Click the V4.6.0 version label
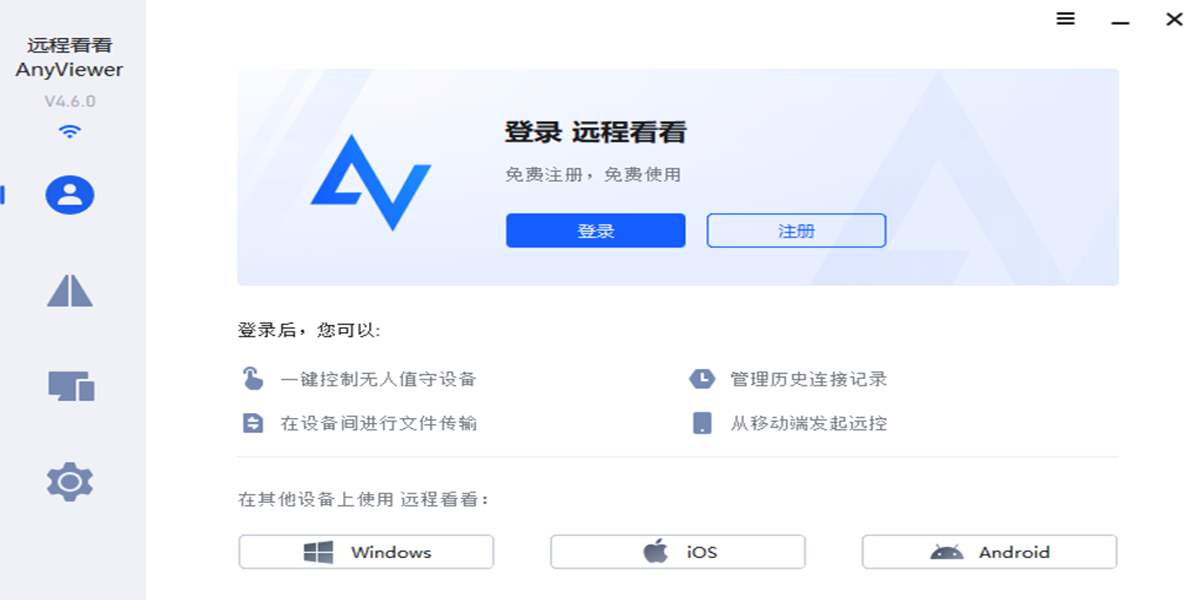This screenshot has width=1200, height=600. point(70,101)
